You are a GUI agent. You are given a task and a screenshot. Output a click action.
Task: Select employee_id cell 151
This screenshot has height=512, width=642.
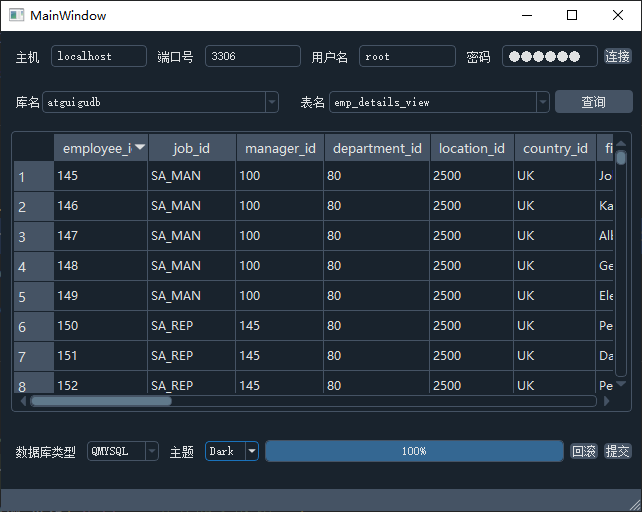tap(101, 356)
